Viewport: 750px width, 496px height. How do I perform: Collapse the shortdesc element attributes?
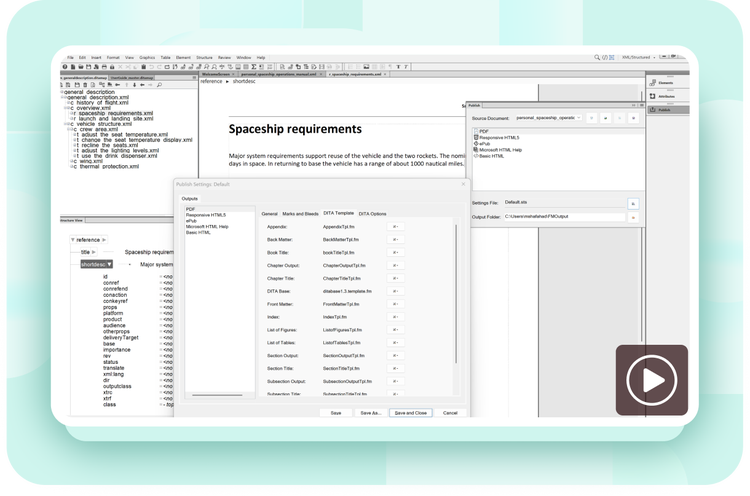[110, 265]
